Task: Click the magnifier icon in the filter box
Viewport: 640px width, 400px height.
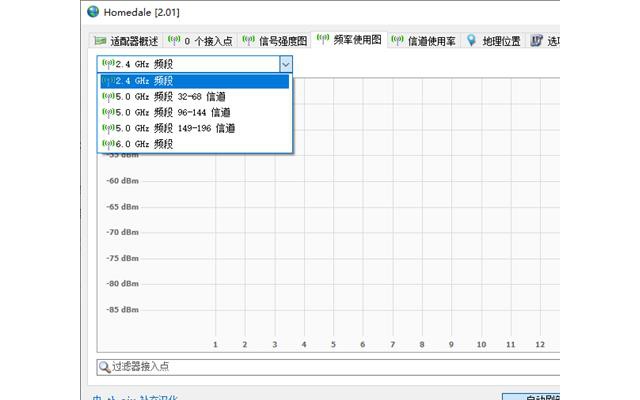Action: pyautogui.click(x=104, y=367)
